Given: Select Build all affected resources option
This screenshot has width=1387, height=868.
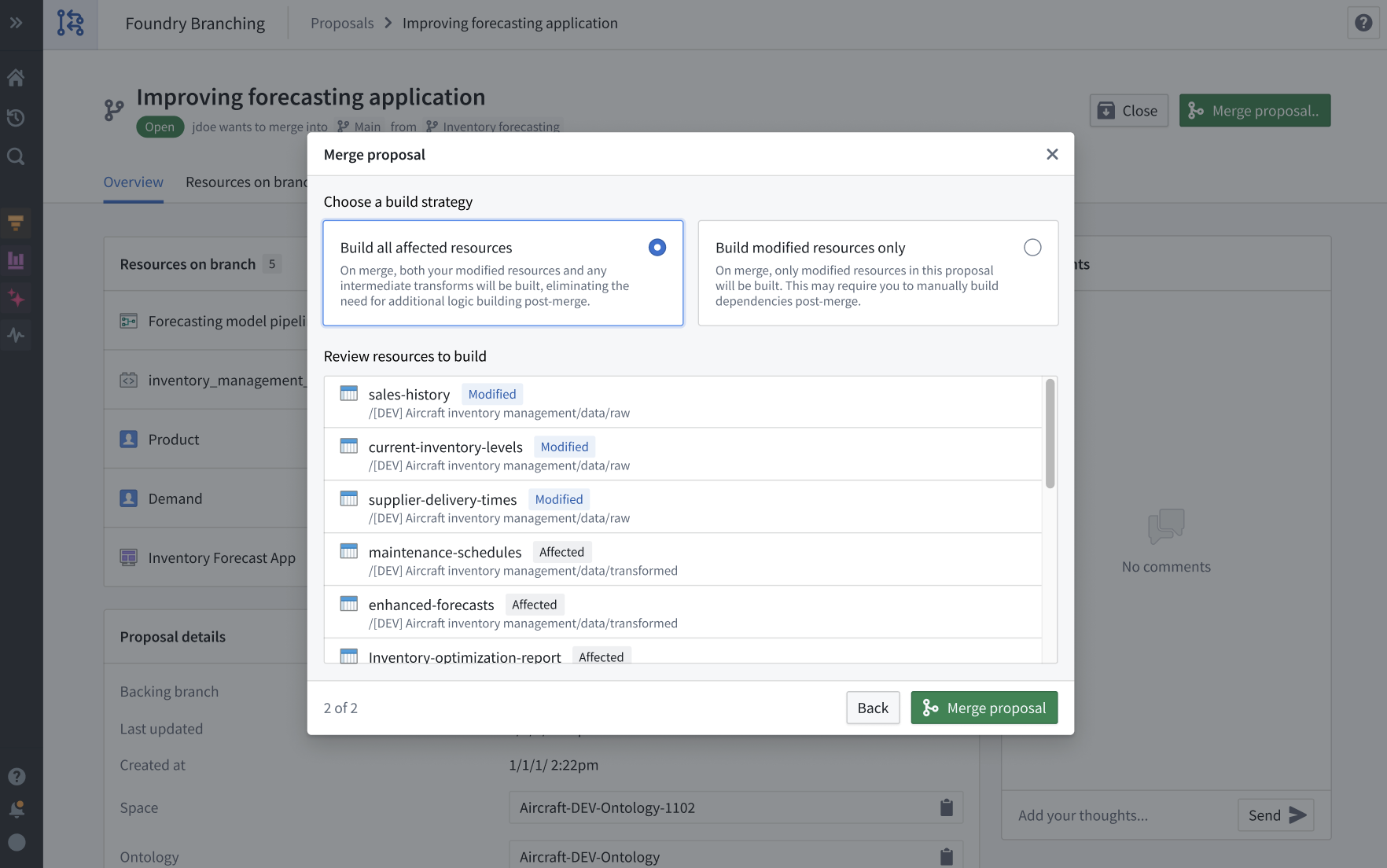Looking at the screenshot, I should tap(657, 248).
